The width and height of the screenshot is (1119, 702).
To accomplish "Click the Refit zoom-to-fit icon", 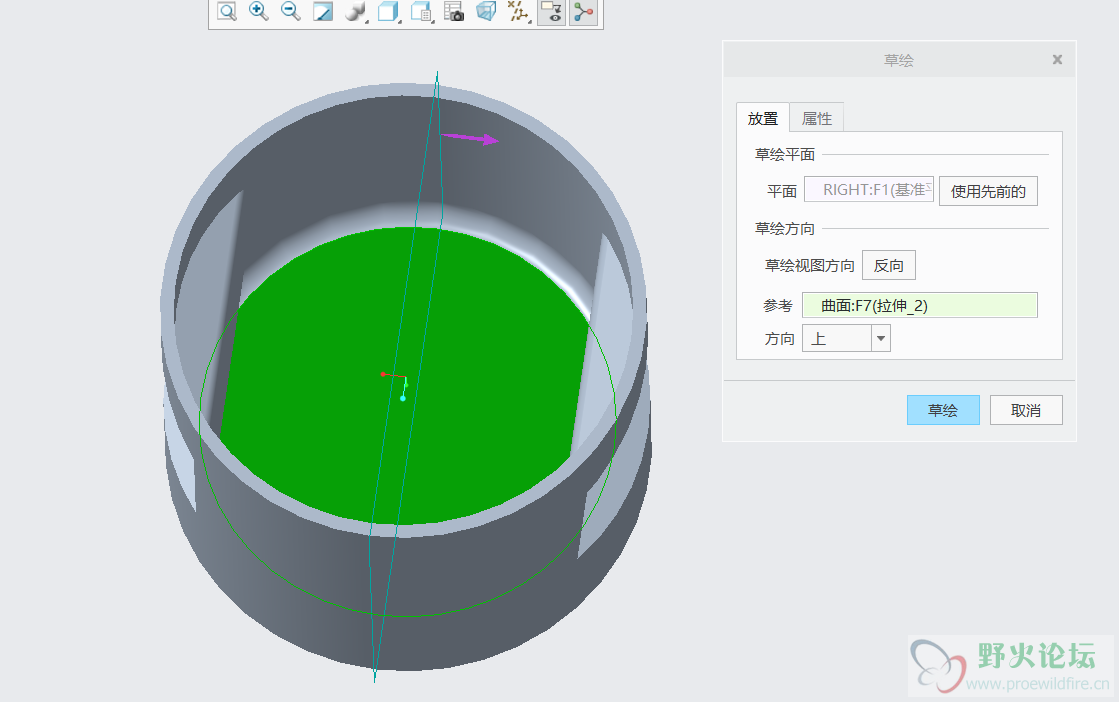I will click(227, 11).
